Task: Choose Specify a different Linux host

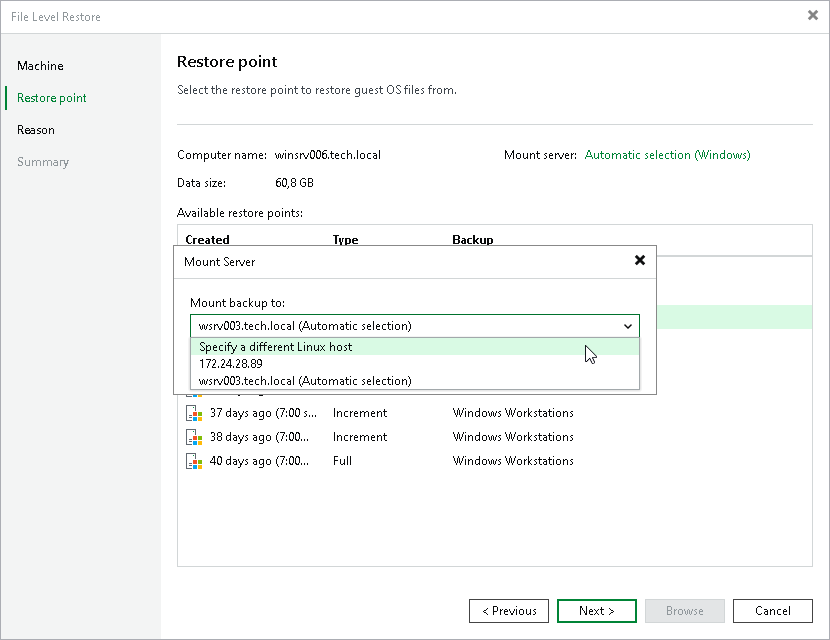Action: [414, 347]
